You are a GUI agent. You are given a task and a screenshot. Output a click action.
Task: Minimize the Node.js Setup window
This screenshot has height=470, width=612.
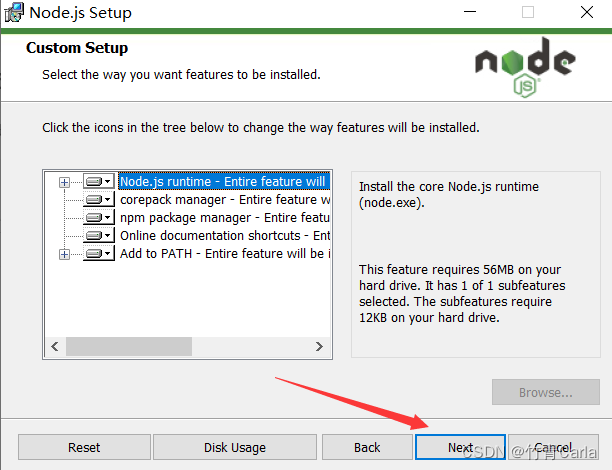click(470, 12)
